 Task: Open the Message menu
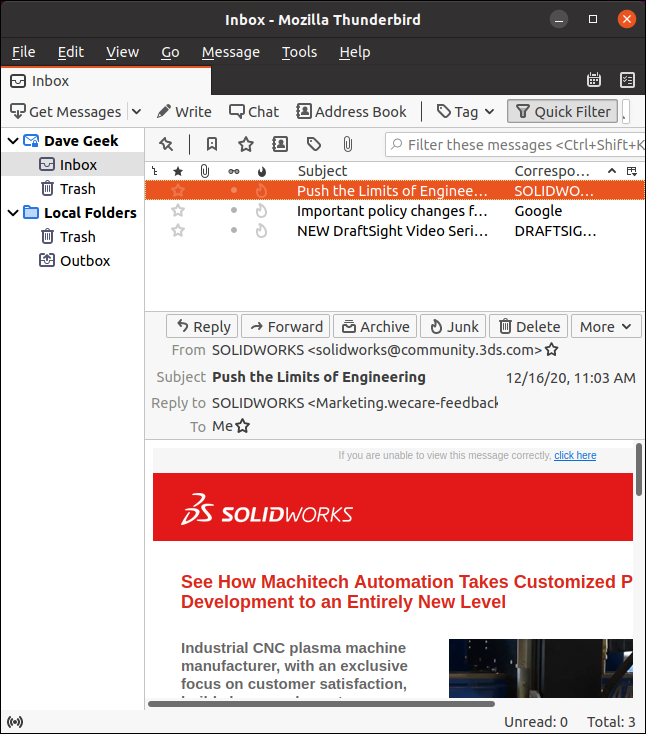(x=230, y=52)
